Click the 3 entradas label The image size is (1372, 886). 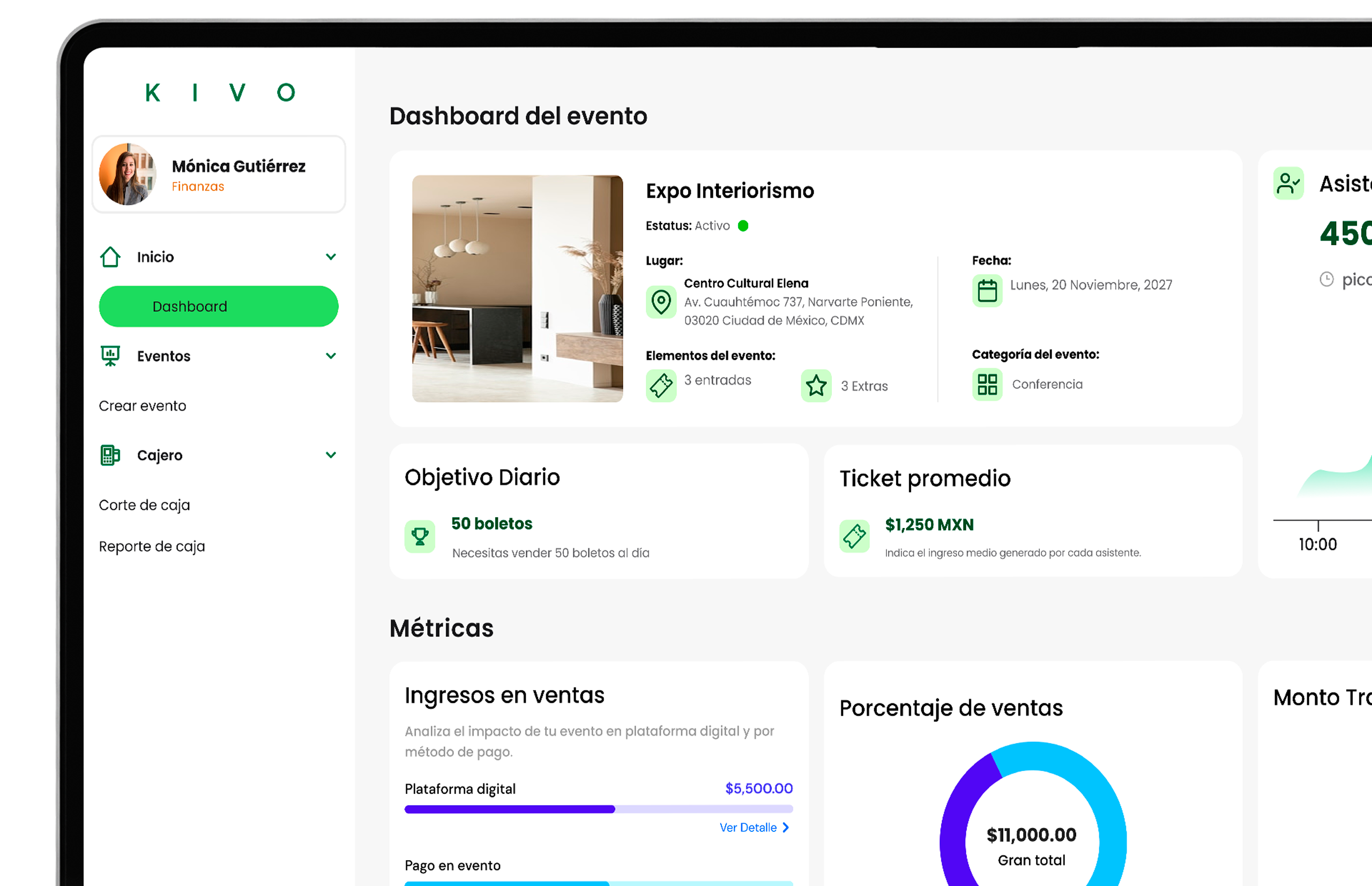[x=718, y=381]
